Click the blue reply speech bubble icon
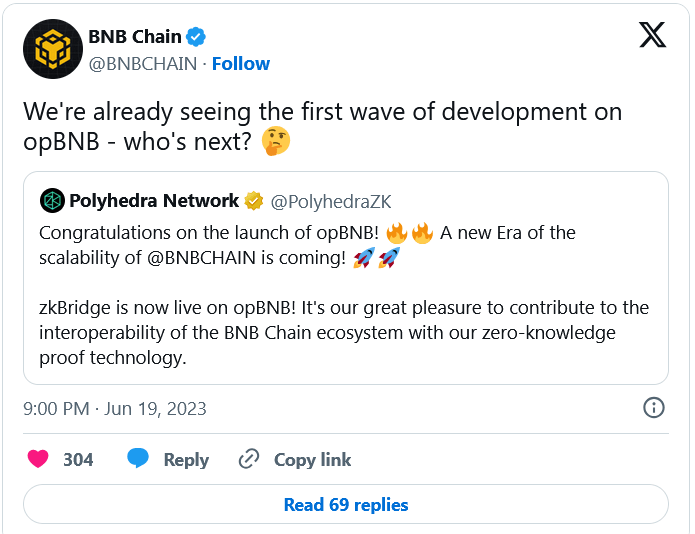Viewport: 695px width, 534px height. point(138,459)
